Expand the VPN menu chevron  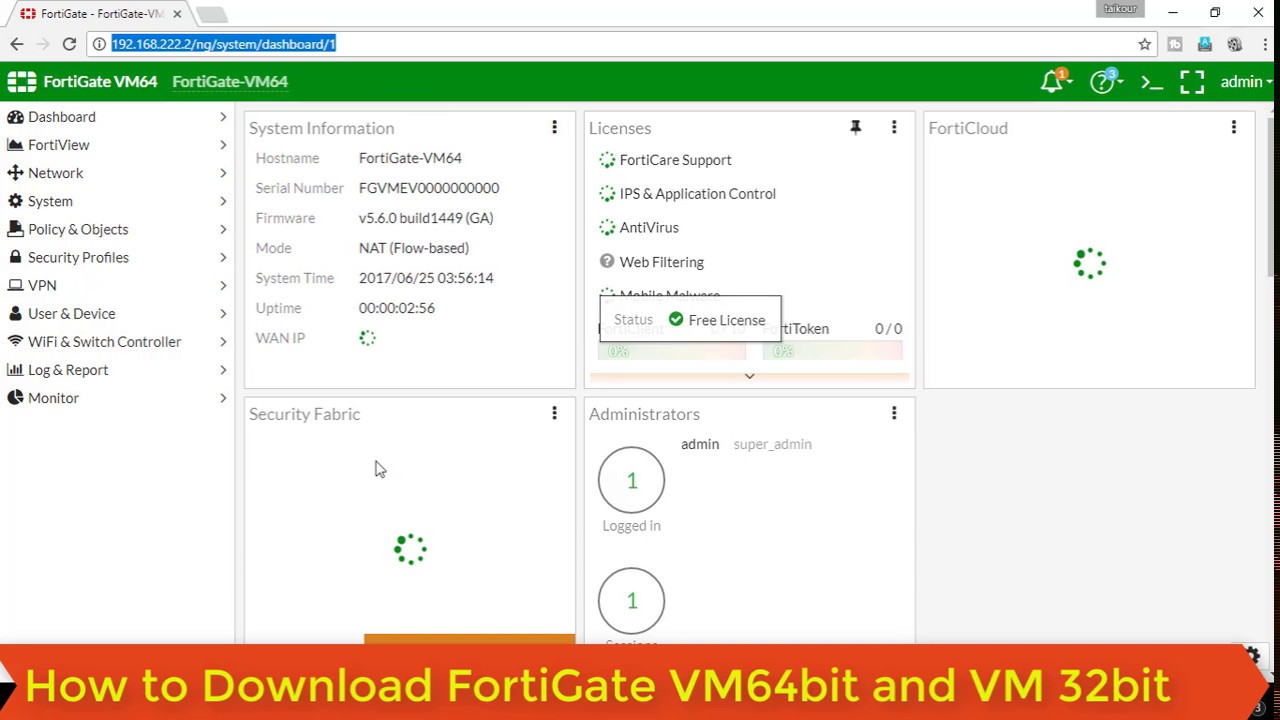pyautogui.click(x=223, y=285)
